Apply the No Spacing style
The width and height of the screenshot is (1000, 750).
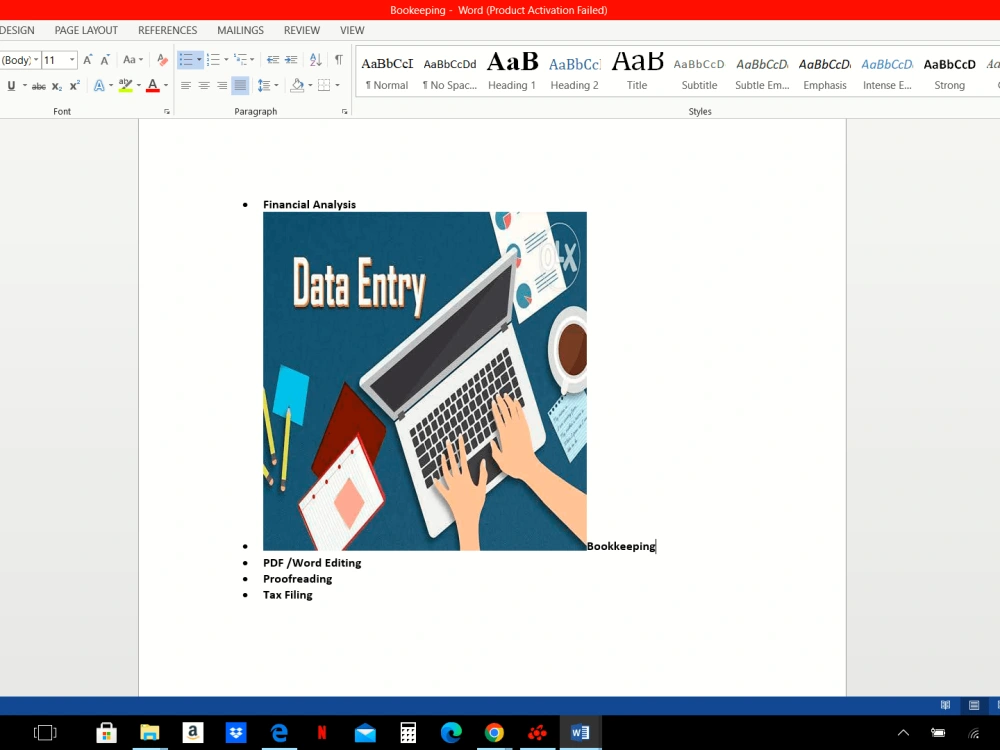click(450, 72)
